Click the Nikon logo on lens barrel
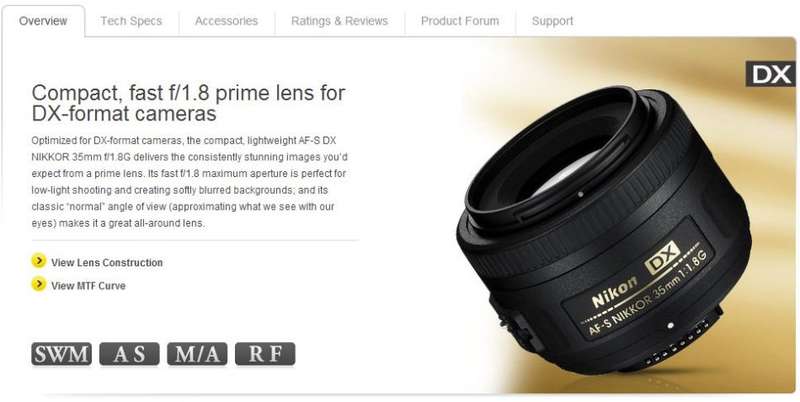Image resolution: width=800 pixels, height=402 pixels. [x=614, y=292]
